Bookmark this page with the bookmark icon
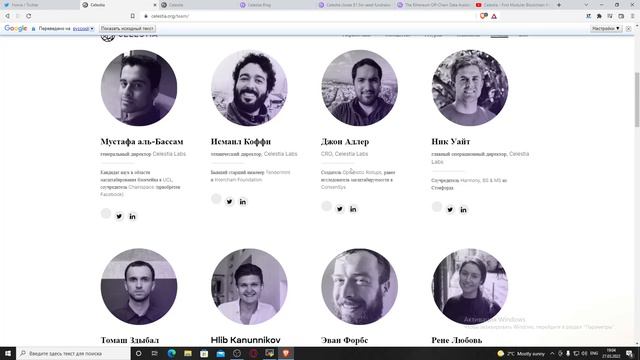This screenshot has width=640, height=360. [x=133, y=16]
